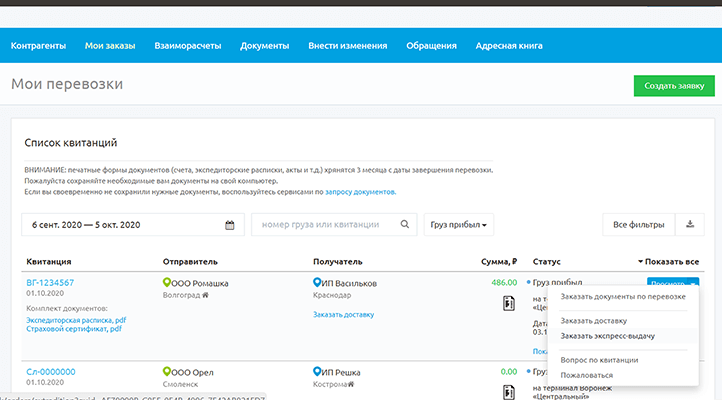
Task: Click green location pin by ООО Орел
Action: click(x=167, y=372)
